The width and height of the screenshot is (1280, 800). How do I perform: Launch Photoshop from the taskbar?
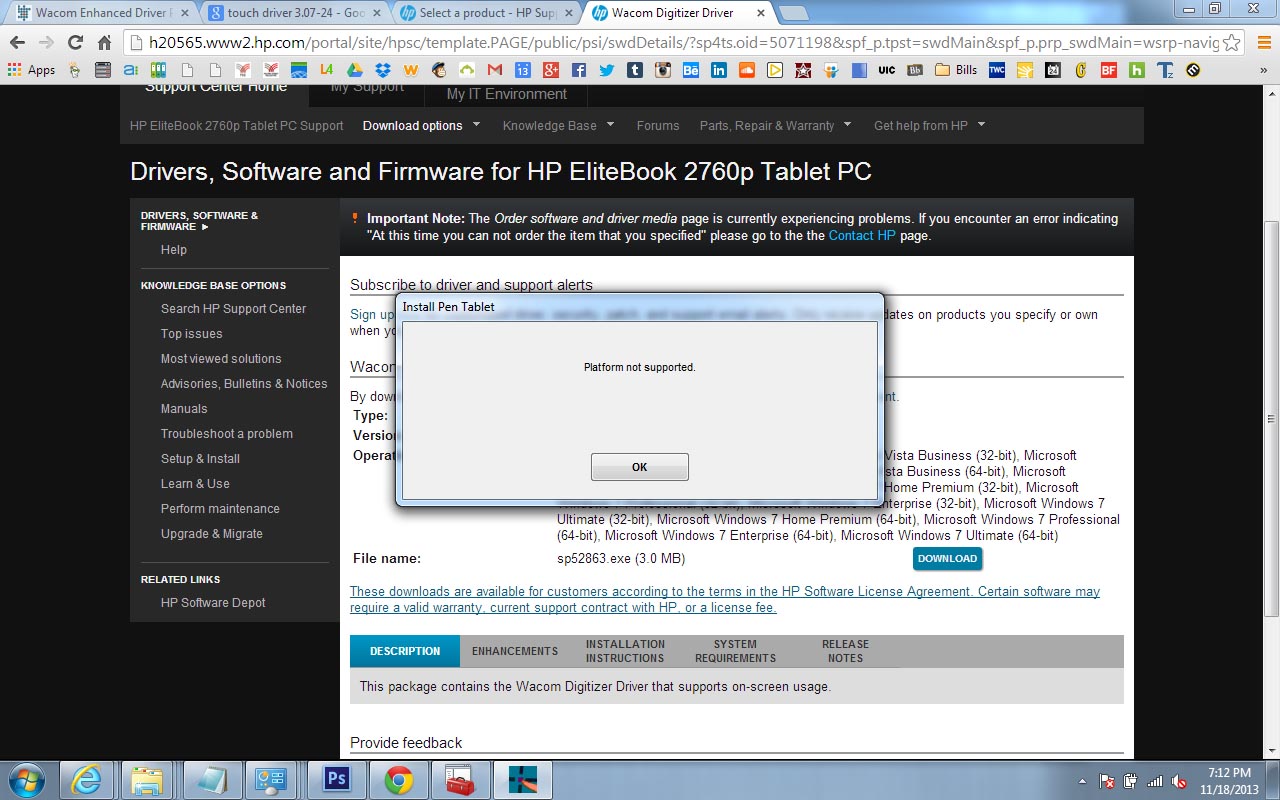click(335, 780)
